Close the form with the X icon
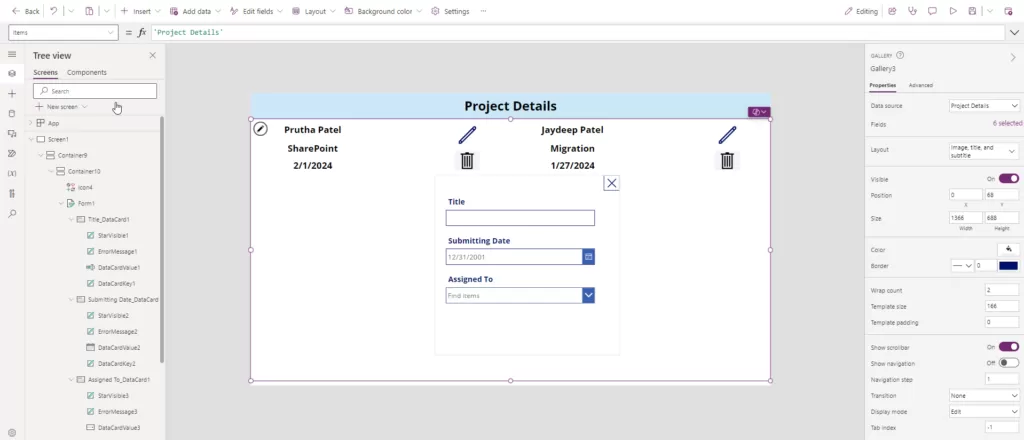This screenshot has width=1024, height=440. [x=612, y=183]
